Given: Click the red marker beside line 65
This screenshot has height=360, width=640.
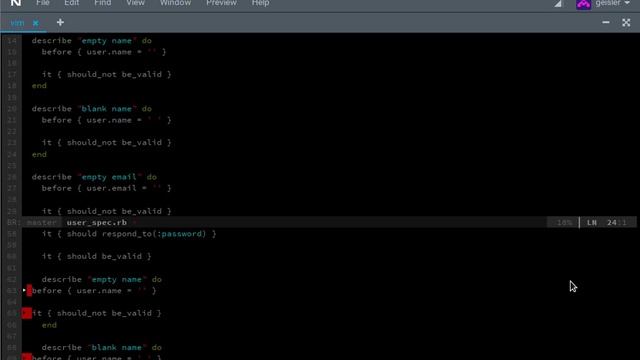Looking at the screenshot, I should coord(27,313).
